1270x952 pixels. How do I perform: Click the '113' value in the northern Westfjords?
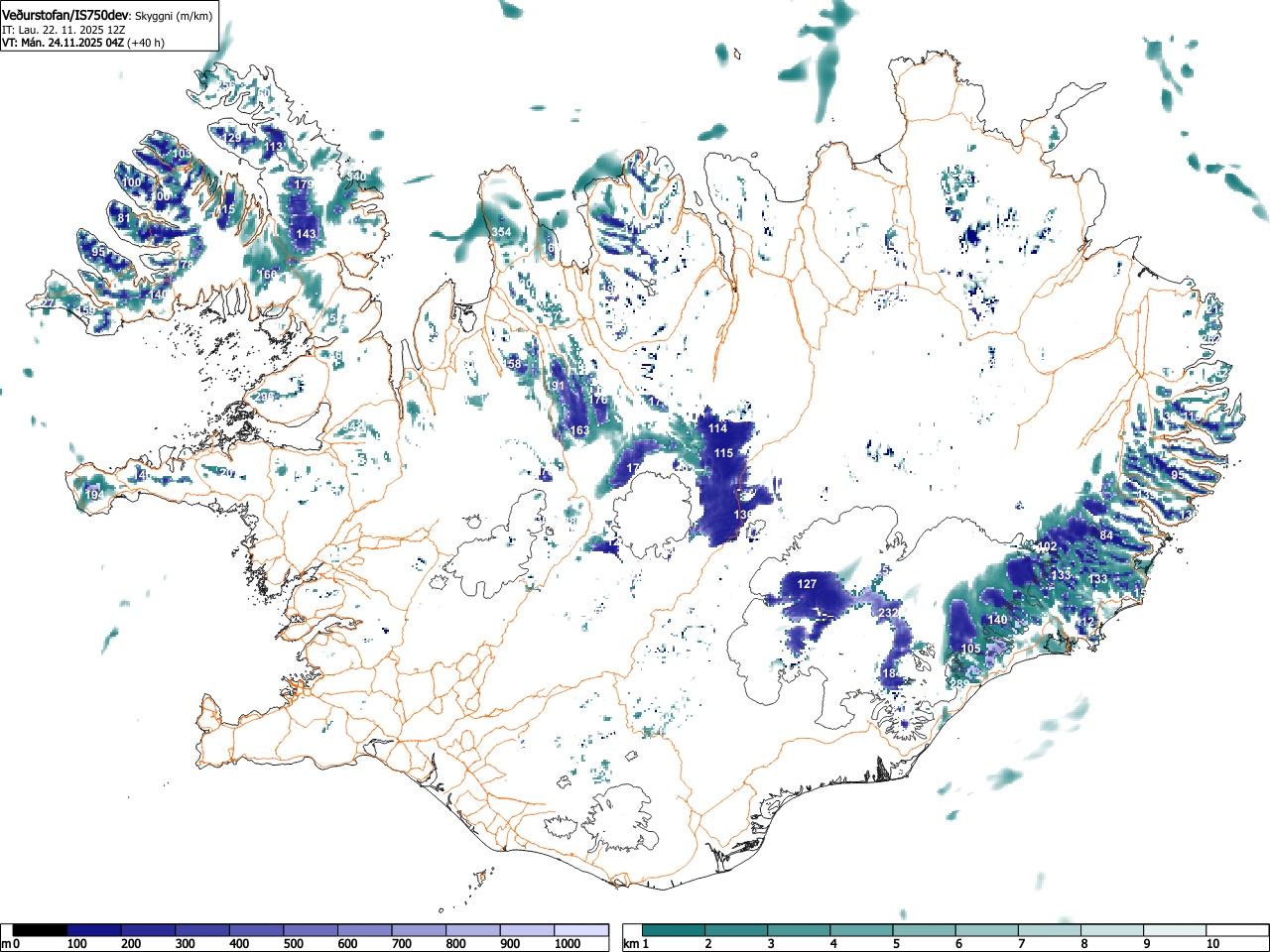(273, 147)
